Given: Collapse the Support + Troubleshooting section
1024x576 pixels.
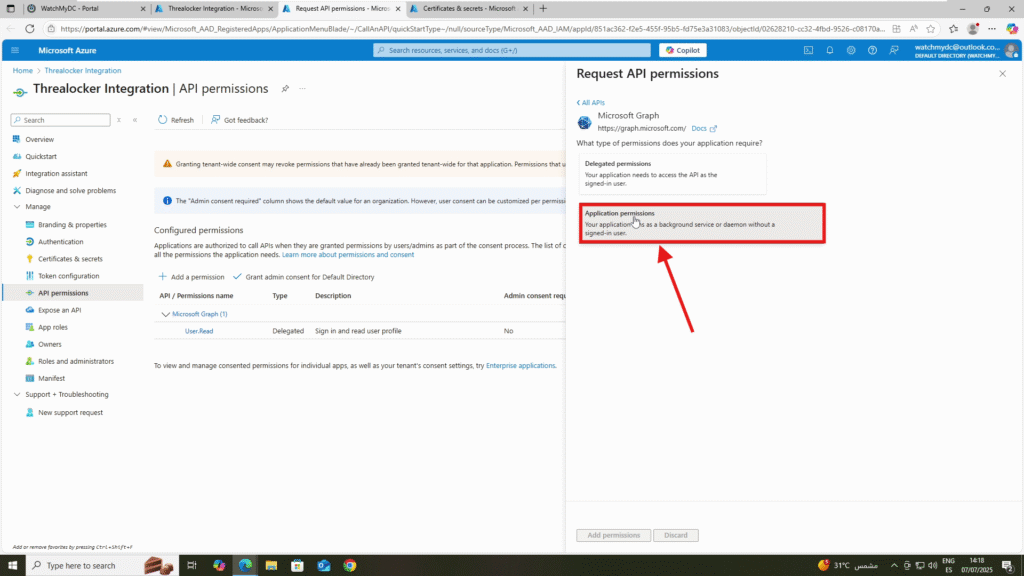Looking at the screenshot, I should (x=17, y=394).
